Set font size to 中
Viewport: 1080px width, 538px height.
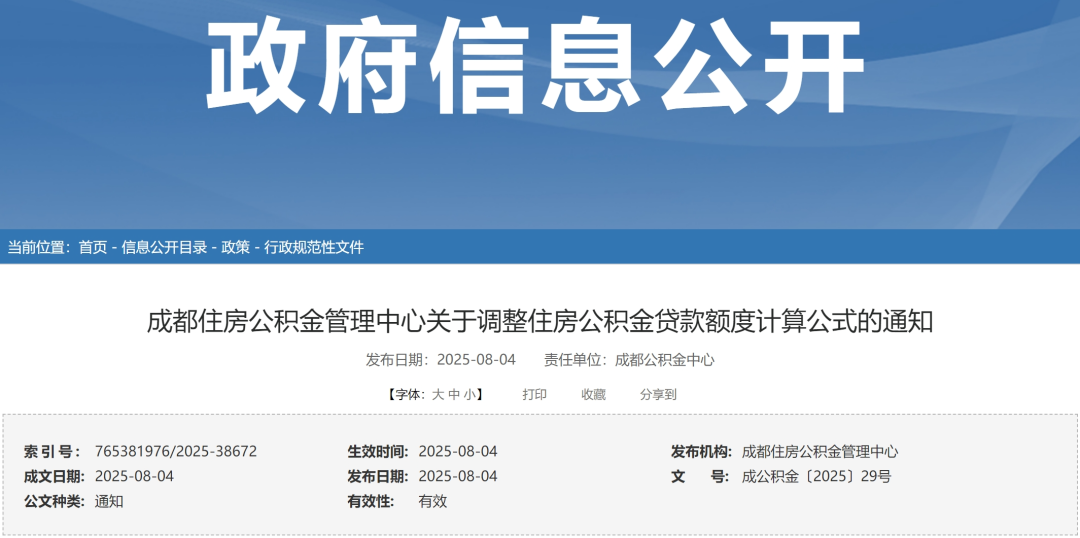point(453,395)
